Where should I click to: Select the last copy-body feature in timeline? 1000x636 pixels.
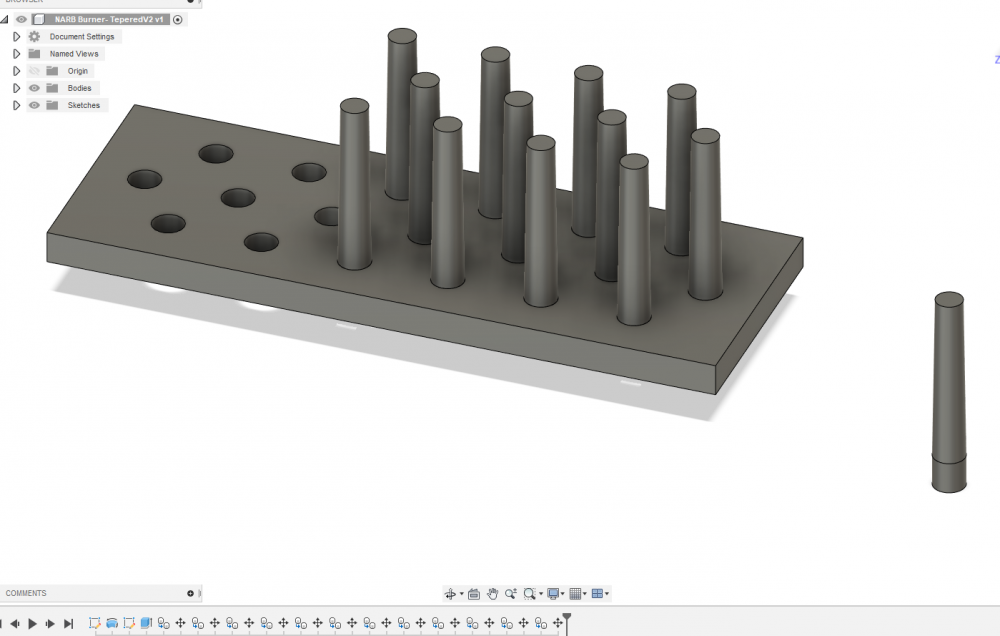(541, 623)
